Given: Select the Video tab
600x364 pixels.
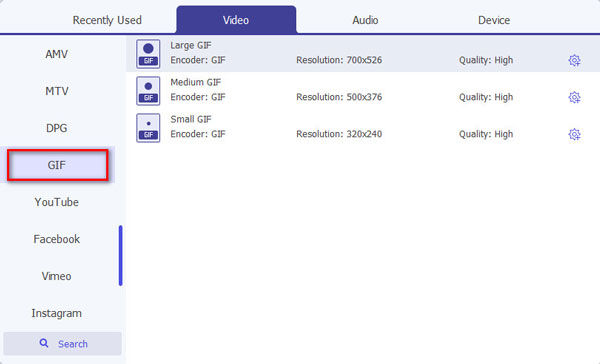Looking at the screenshot, I should tap(236, 20).
